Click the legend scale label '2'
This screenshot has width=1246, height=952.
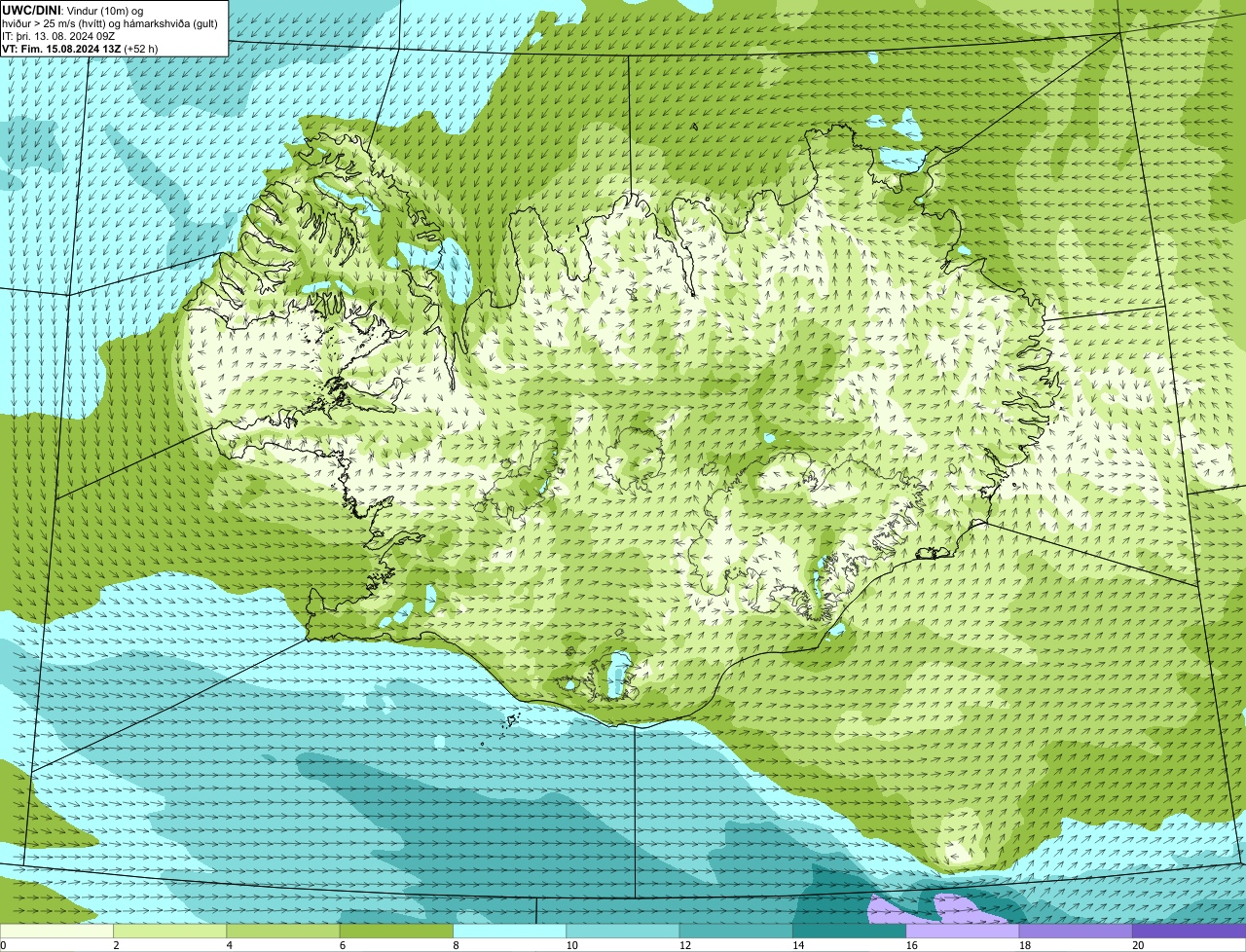116,945
